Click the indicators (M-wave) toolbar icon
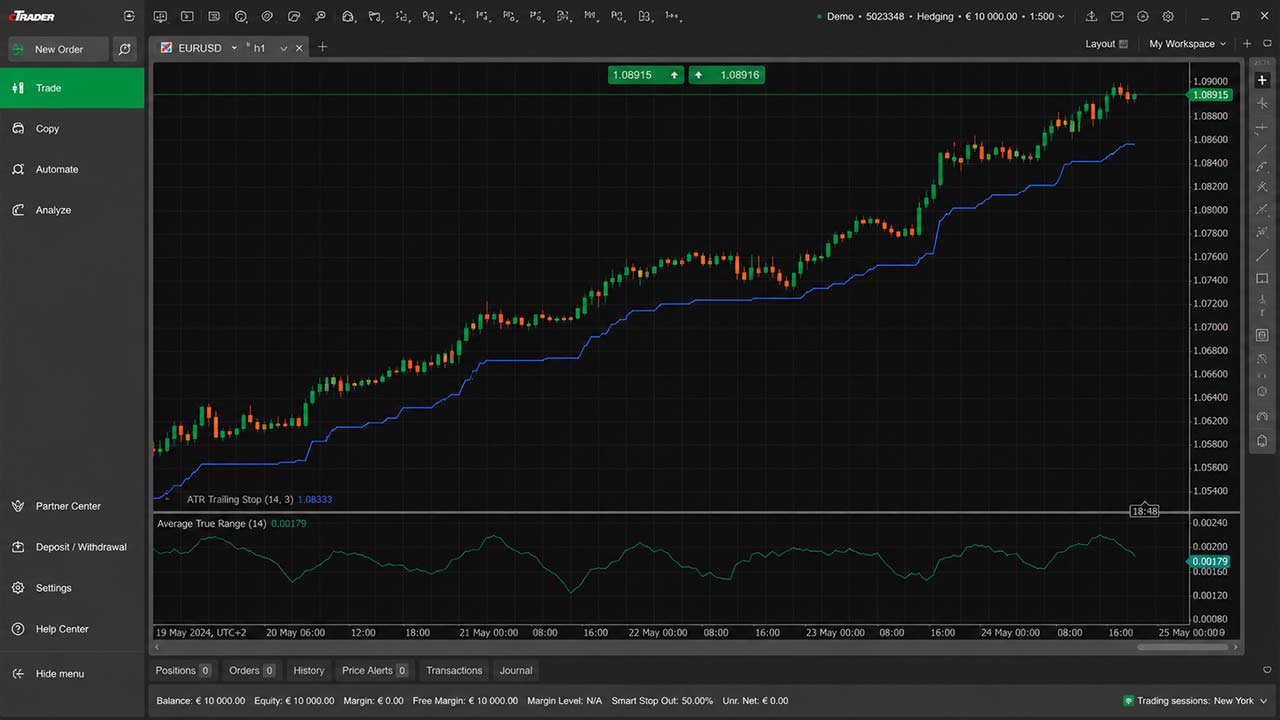1280x720 pixels. tap(590, 16)
